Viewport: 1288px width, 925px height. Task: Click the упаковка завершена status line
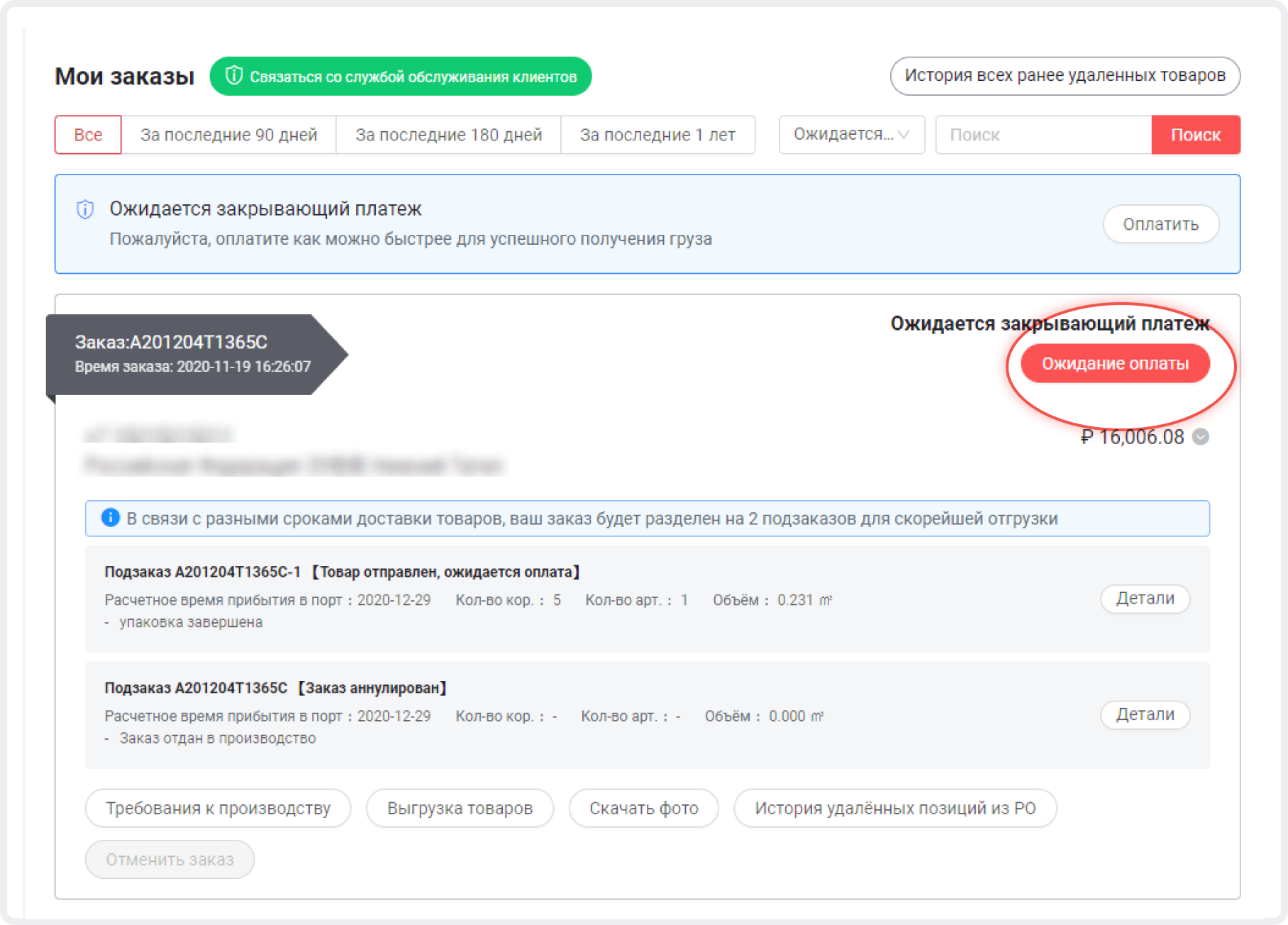(191, 622)
